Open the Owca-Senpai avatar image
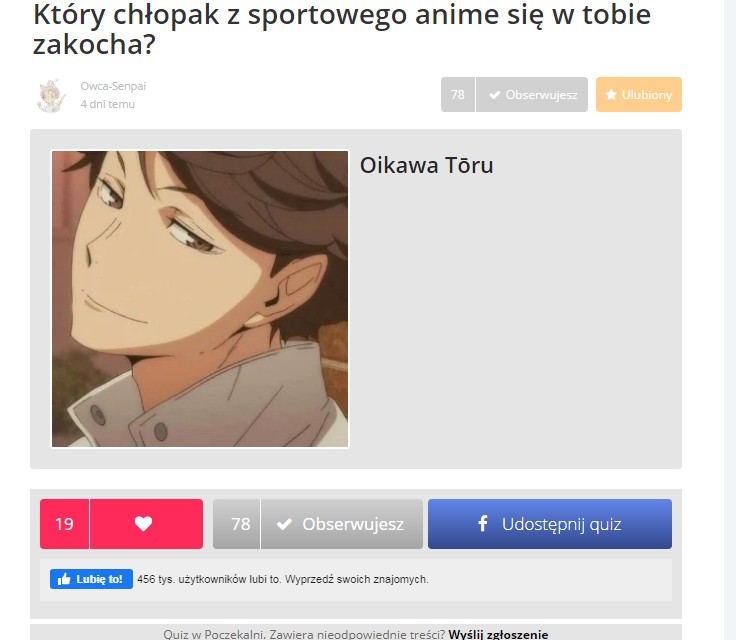The image size is (736, 640). pos(51,95)
